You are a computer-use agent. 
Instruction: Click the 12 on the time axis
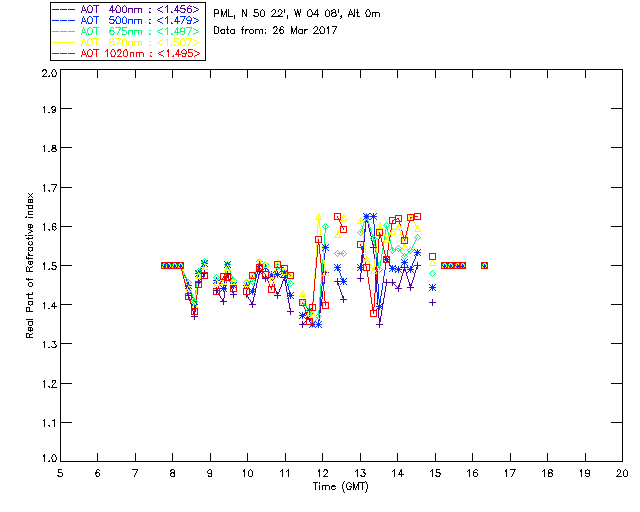click(322, 473)
